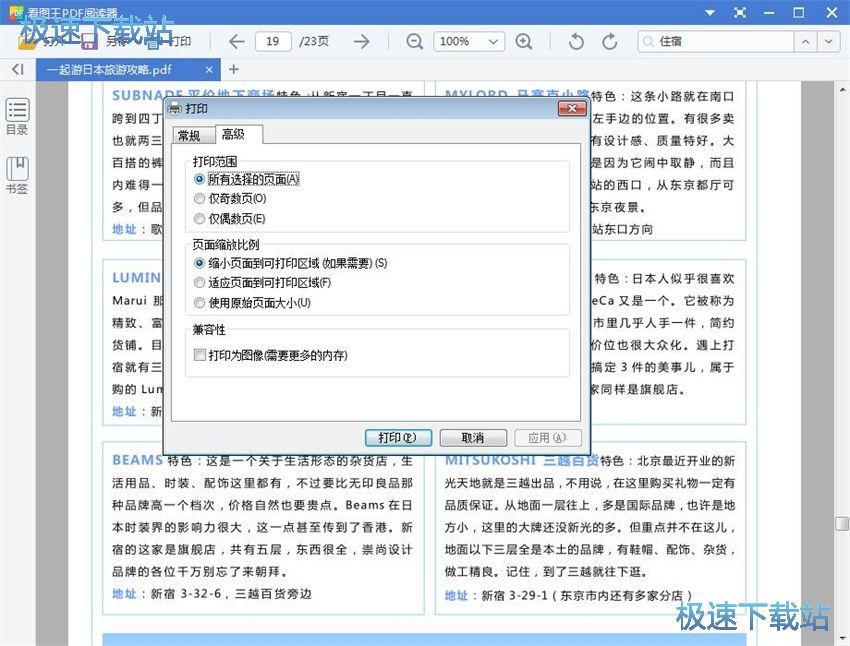Open a file with the folder icon

point(27,41)
